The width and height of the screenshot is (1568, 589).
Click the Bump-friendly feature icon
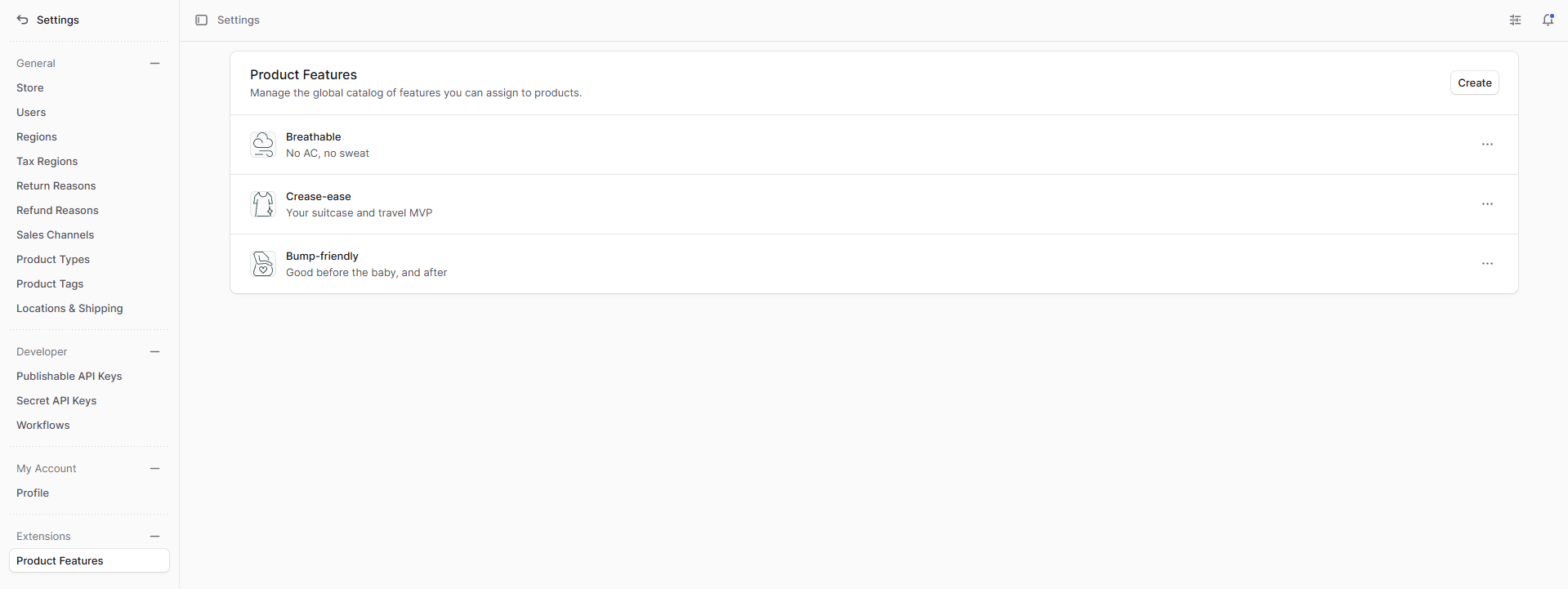[x=263, y=264]
